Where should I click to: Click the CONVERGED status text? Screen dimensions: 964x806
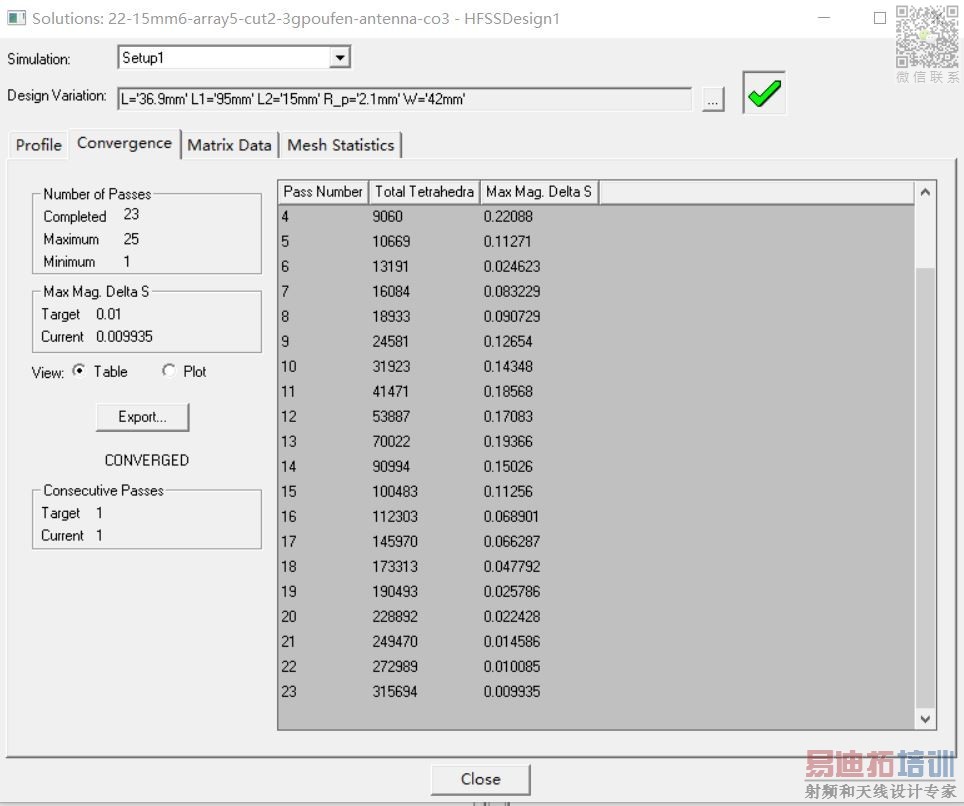(x=146, y=460)
